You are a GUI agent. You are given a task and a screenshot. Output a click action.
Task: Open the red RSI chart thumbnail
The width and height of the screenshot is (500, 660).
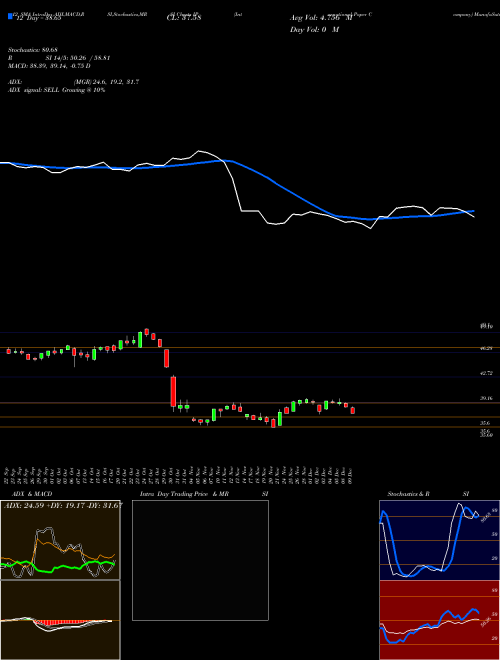pos(439,620)
